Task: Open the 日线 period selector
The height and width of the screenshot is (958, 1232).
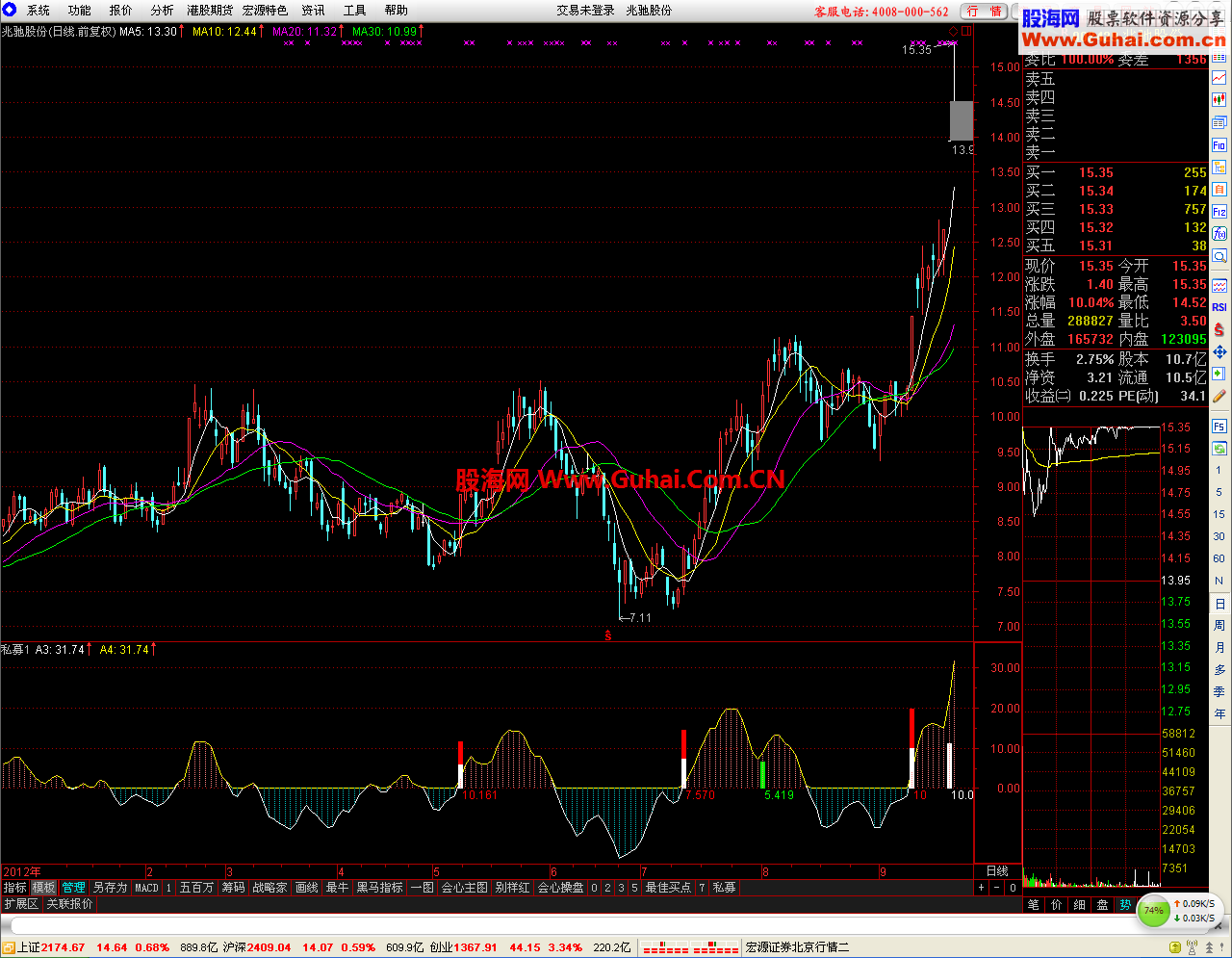Action: pyautogui.click(x=997, y=871)
